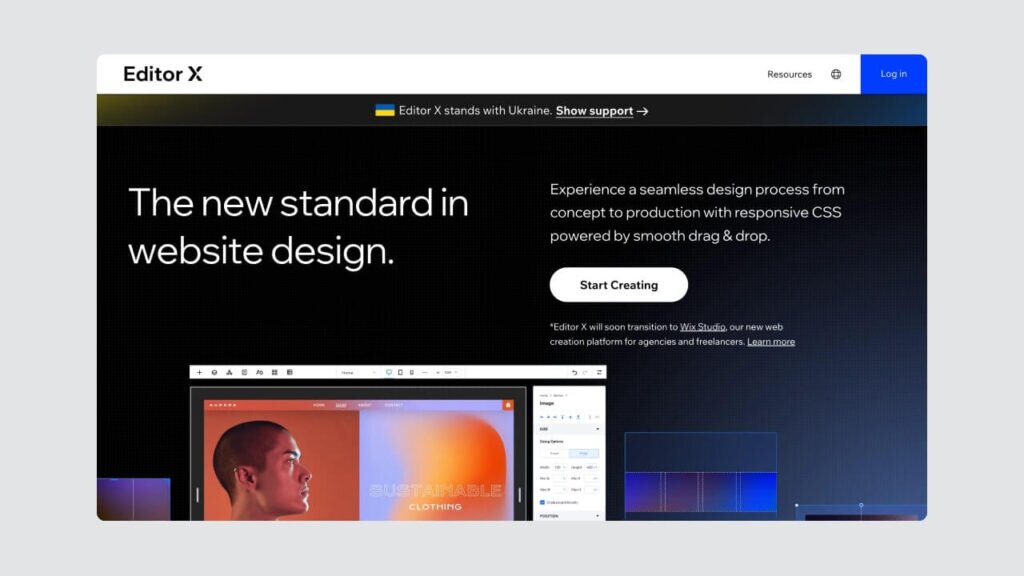The image size is (1024, 576).
Task: Toggle the blue checkbox in inspector panel
Action: pos(542,502)
